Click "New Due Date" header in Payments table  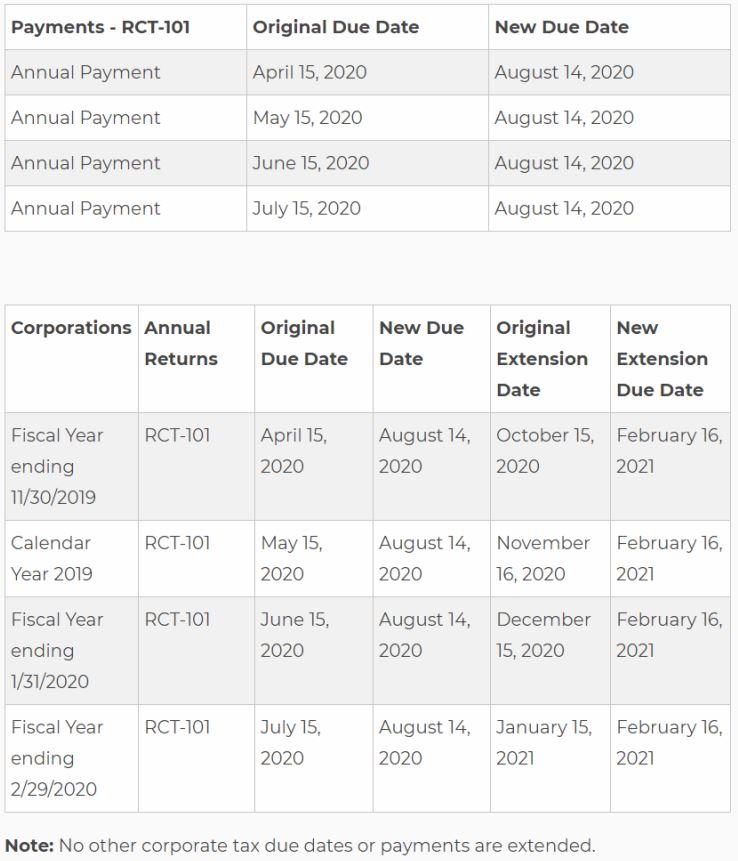click(x=562, y=27)
